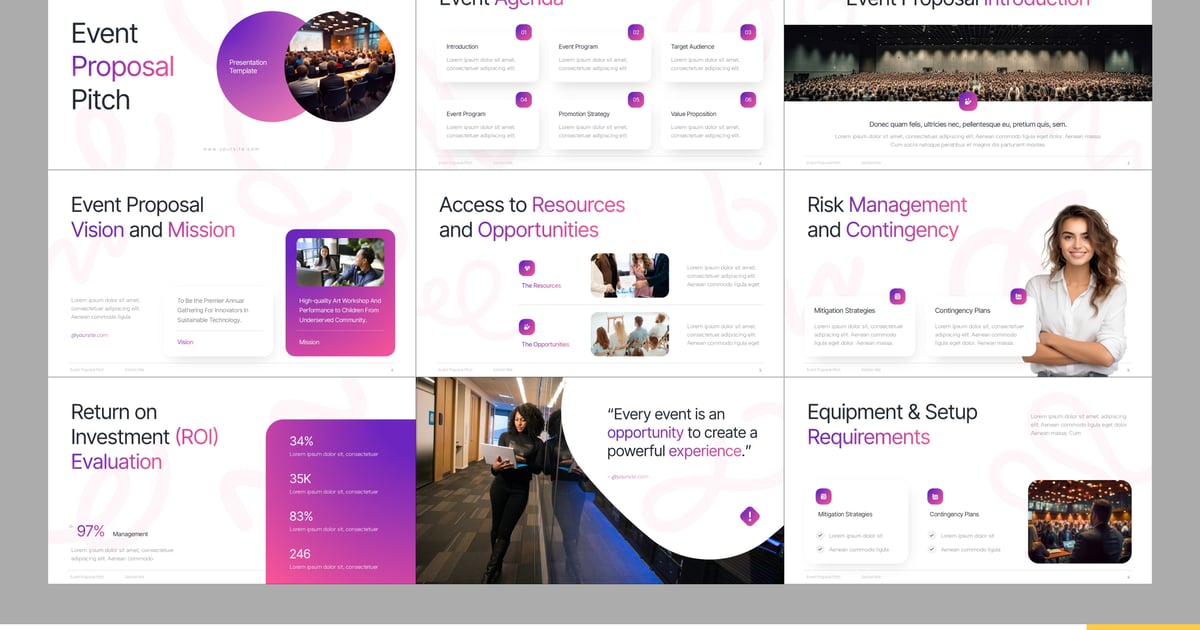This screenshot has height=630, width=1200.
Task: Click Mitigation Strategies icon on Equipment & Setup slide
Action: click(x=823, y=496)
